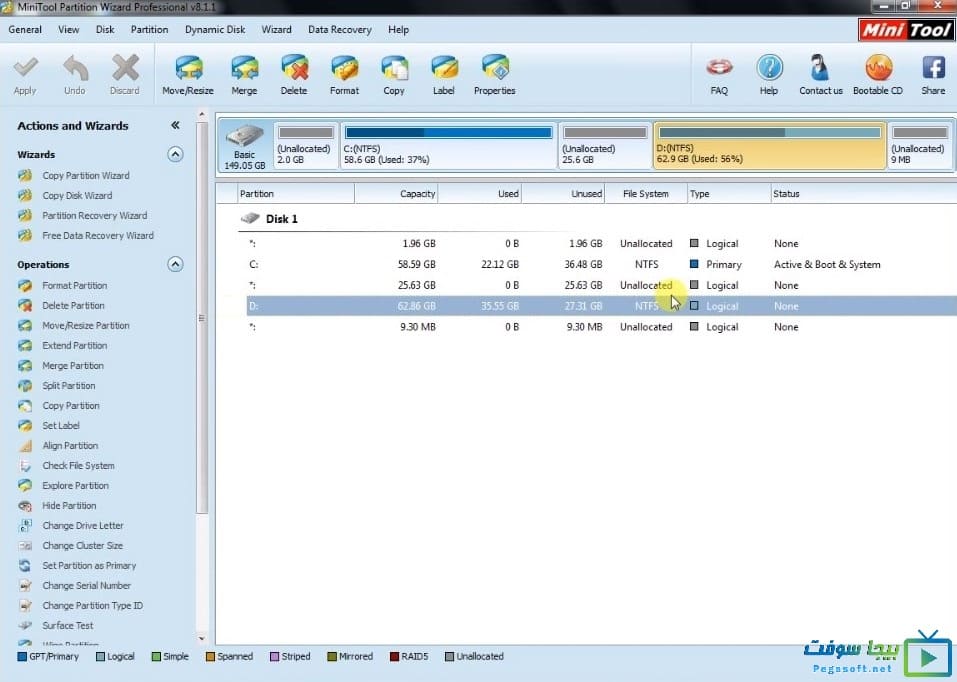The height and width of the screenshot is (682, 957).
Task: Open the FAQ lifebuoy icon
Action: [719, 67]
